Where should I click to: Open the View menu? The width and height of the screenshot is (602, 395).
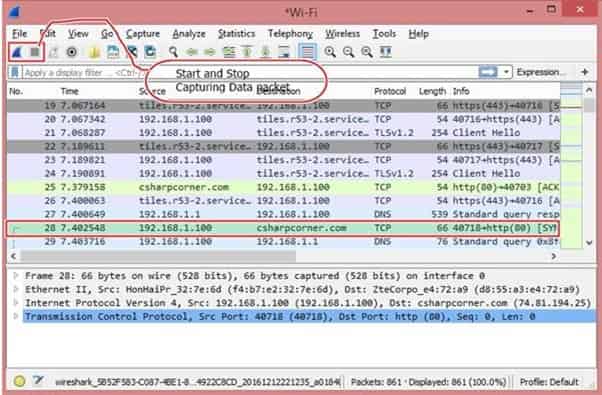tap(78, 34)
